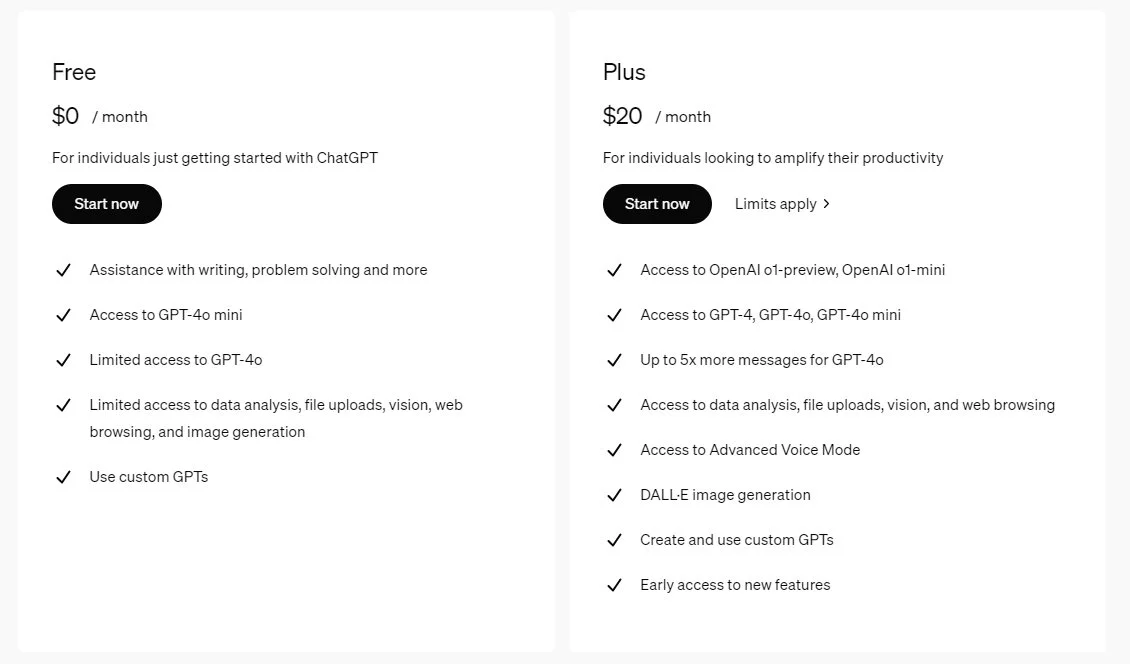The height and width of the screenshot is (664, 1130).
Task: Click Start now under Plus plan
Action: coord(657,204)
